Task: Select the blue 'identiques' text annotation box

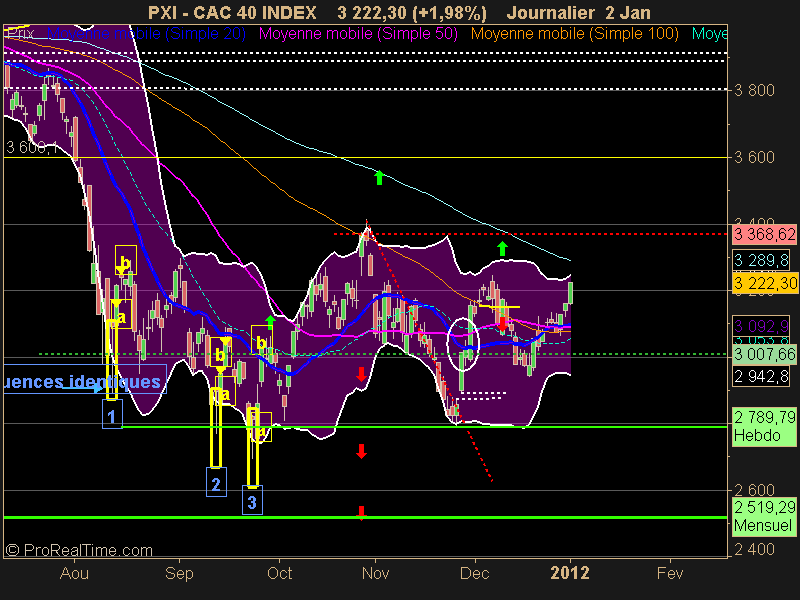Action: click(85, 379)
